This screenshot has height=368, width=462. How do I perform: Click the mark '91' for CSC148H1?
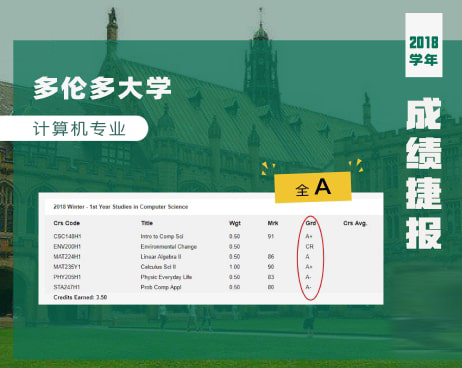[271, 236]
